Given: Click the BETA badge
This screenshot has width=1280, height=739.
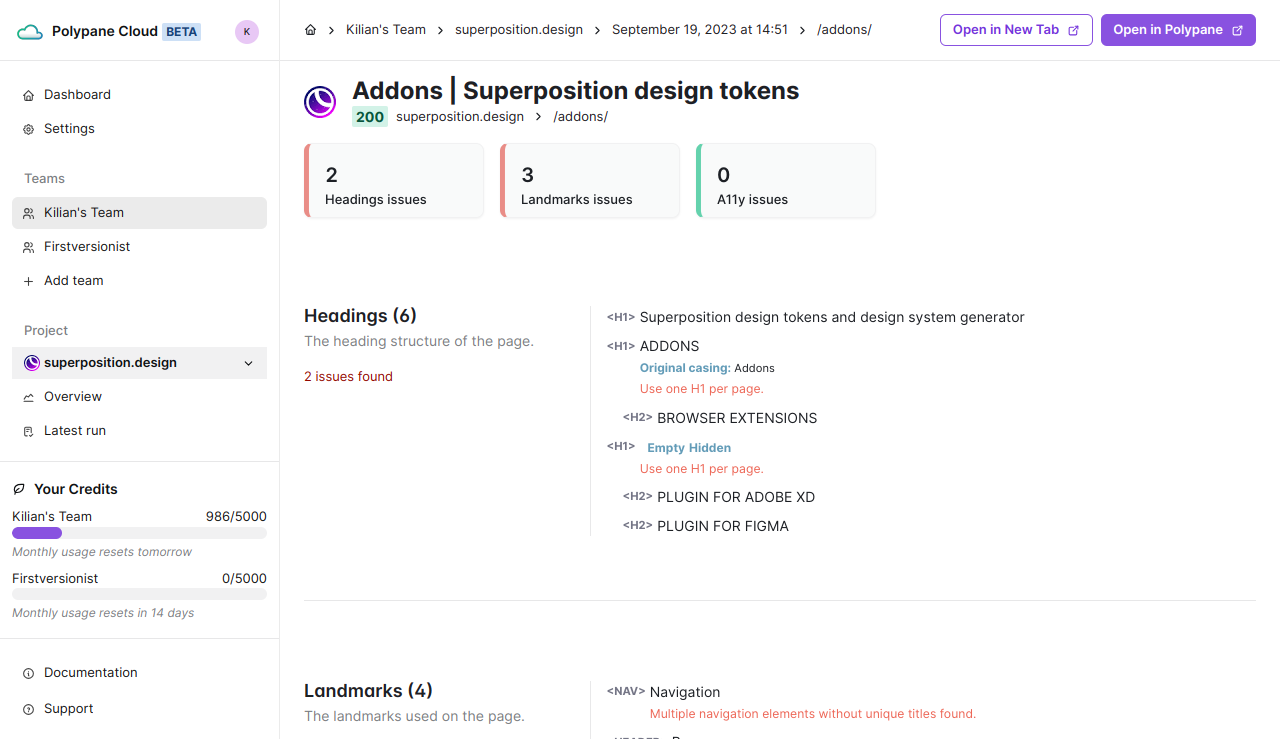Looking at the screenshot, I should [x=181, y=32].
